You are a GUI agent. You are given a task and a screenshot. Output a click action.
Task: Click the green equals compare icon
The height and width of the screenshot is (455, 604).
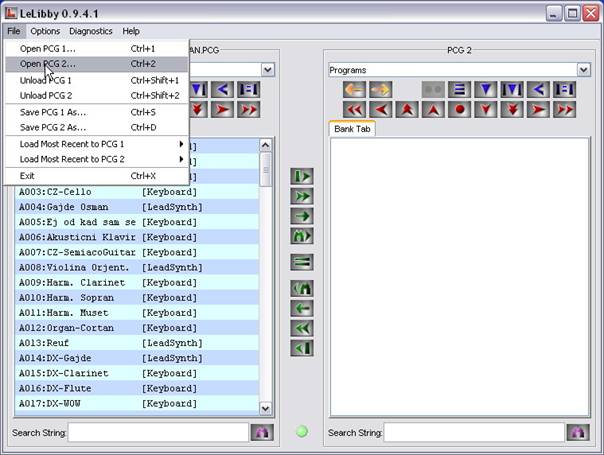[302, 262]
